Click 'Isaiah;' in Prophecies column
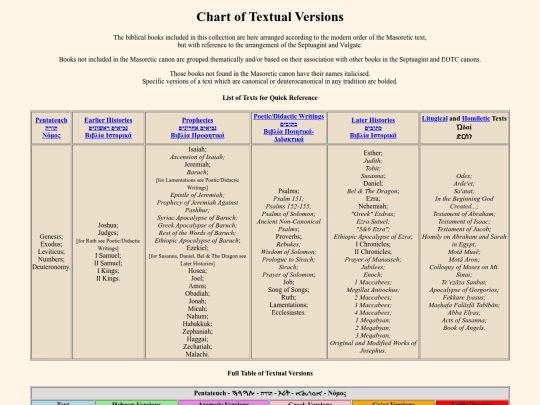The width and height of the screenshot is (540, 405). [197, 149]
